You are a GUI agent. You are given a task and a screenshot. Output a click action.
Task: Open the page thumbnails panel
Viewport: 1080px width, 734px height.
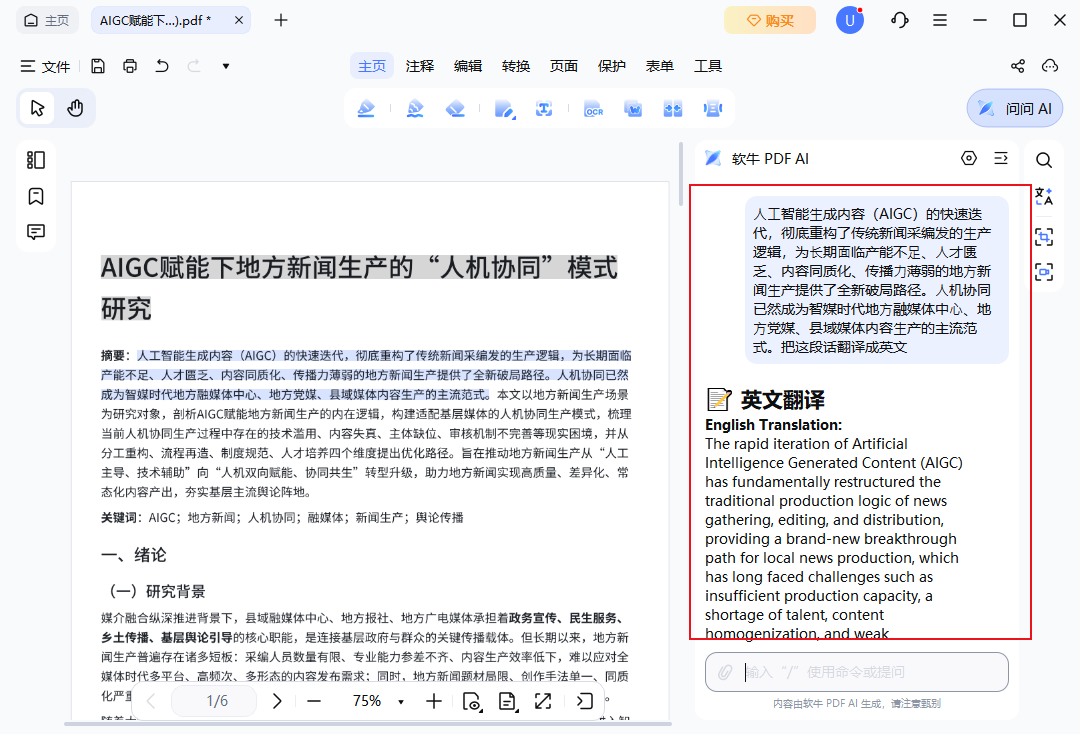(36, 160)
